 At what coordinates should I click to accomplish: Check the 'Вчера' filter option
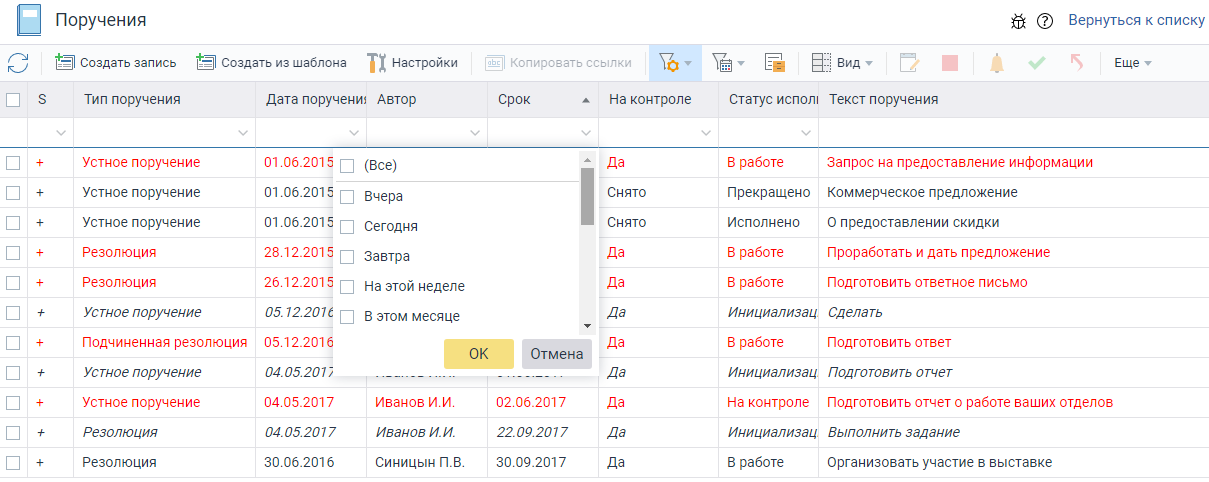tap(347, 197)
